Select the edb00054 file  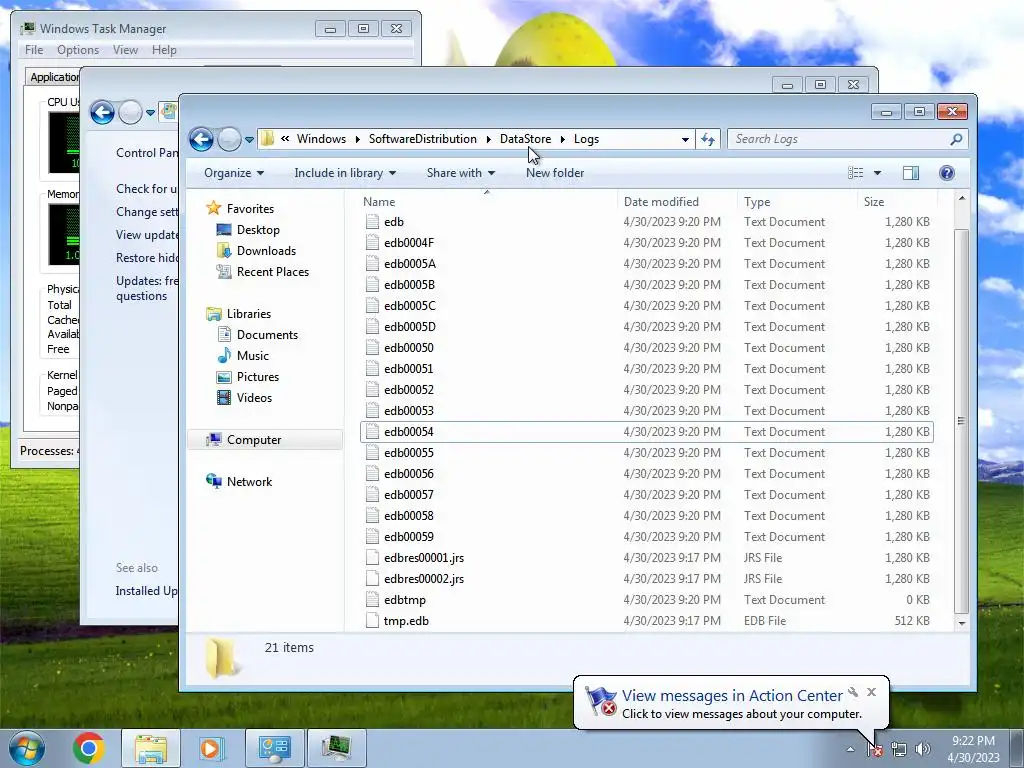click(x=647, y=432)
